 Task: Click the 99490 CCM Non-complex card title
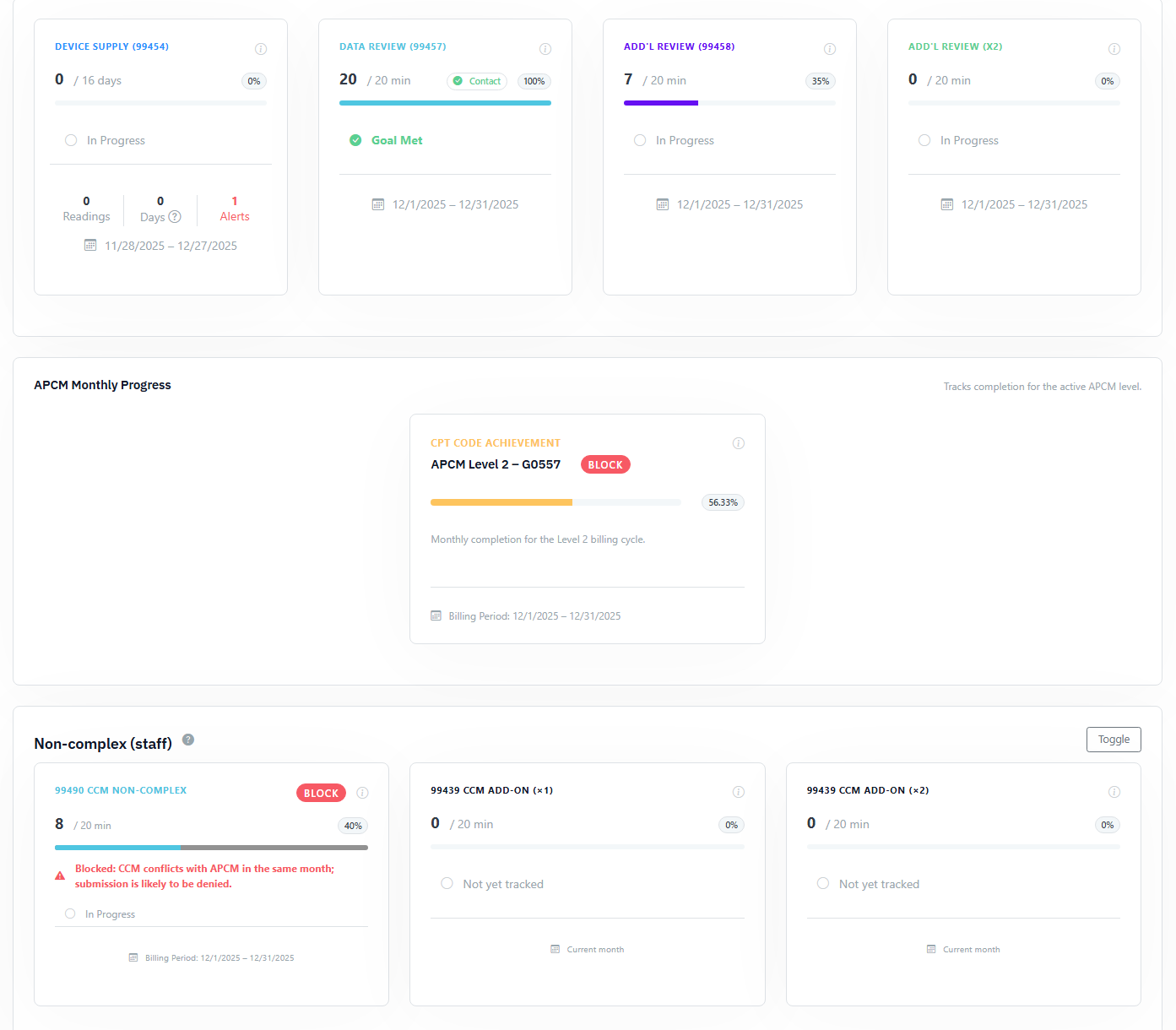(x=121, y=791)
